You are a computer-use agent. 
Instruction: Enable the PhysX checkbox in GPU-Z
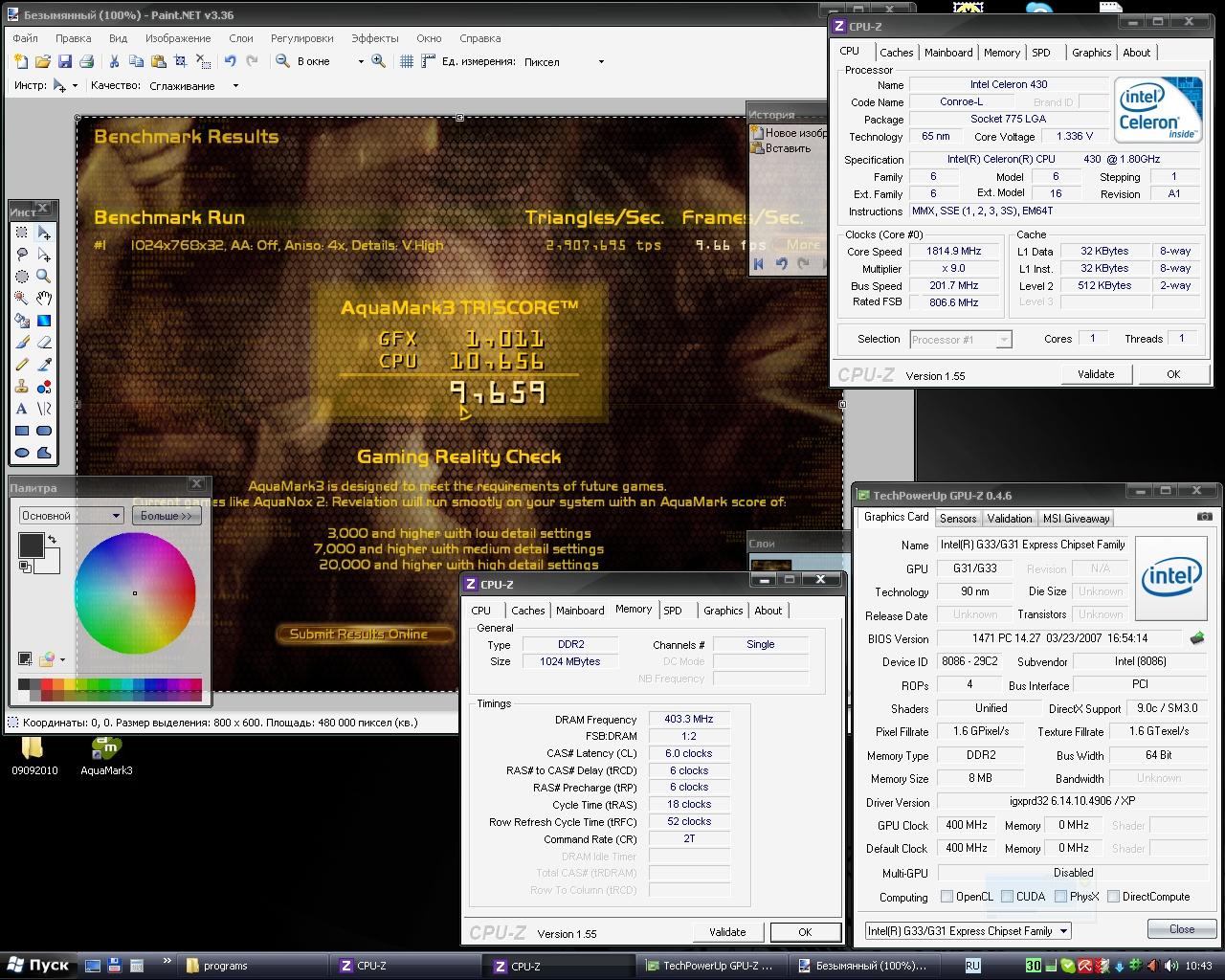(1060, 897)
